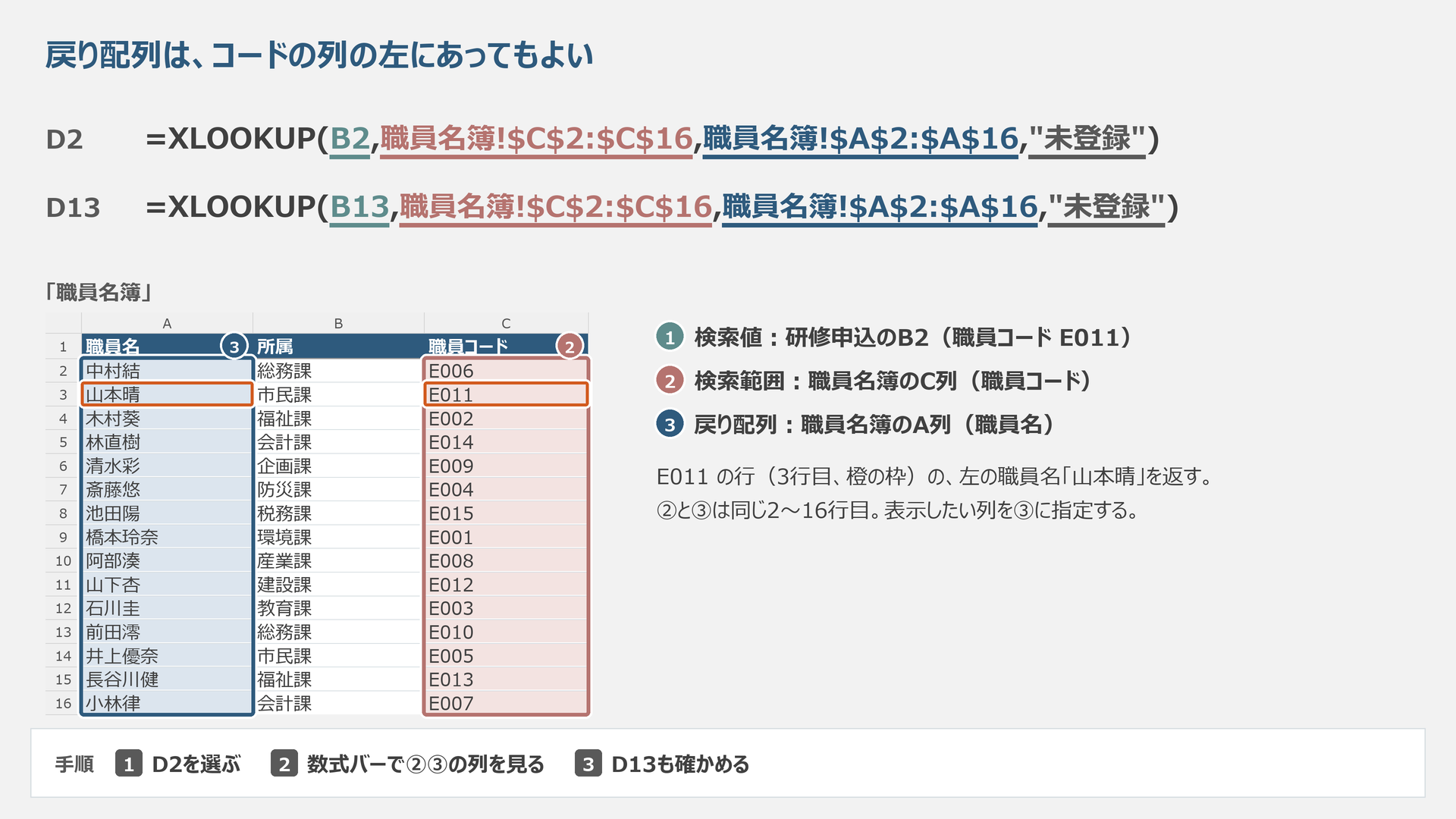
Task: Click step text D13も確かめる
Action: tap(680, 764)
